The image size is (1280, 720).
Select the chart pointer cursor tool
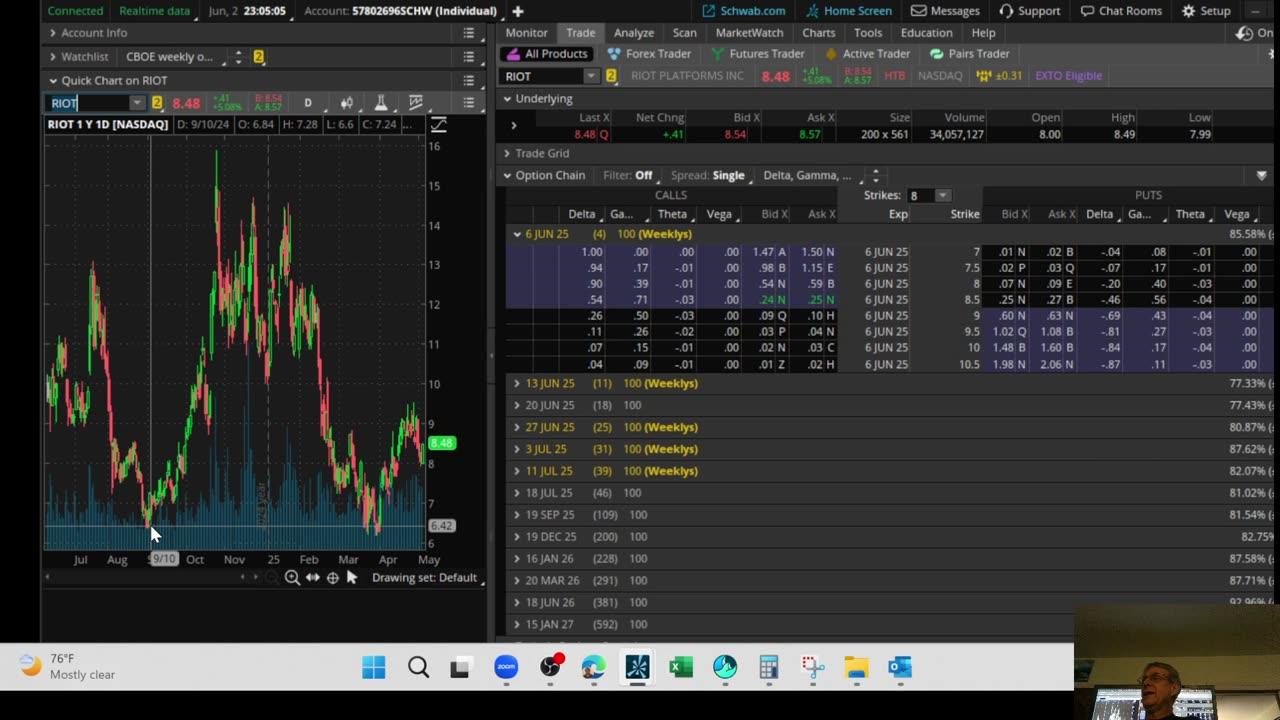click(x=352, y=577)
